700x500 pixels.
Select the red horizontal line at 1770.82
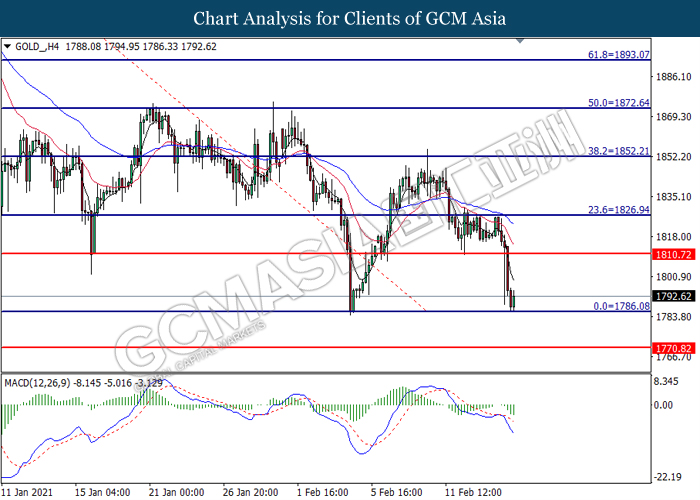[326, 347]
